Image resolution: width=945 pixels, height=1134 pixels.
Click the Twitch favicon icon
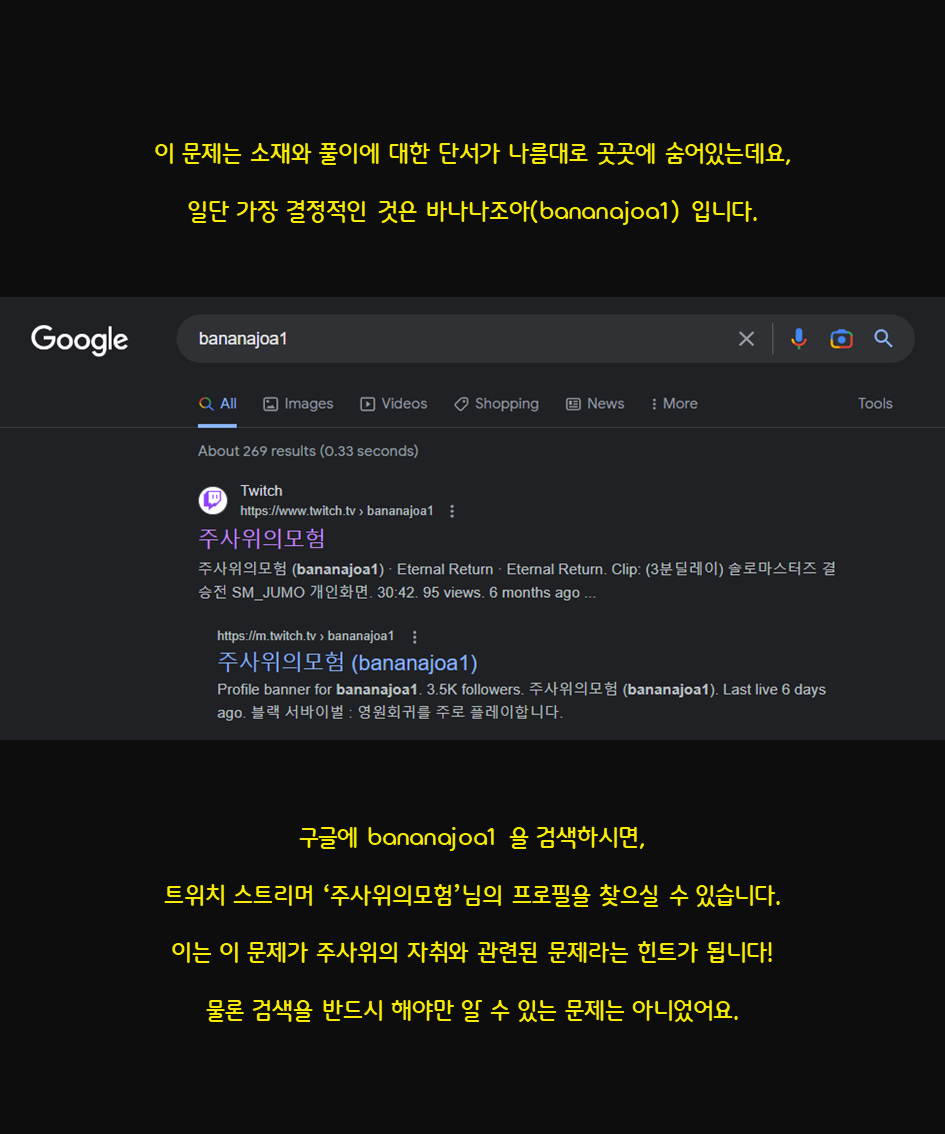pos(213,500)
